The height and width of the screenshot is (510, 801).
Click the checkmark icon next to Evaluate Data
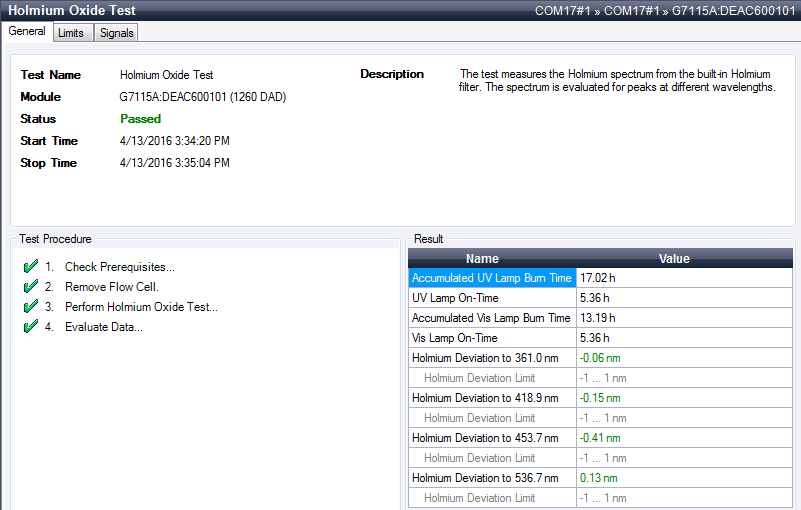tap(30, 327)
